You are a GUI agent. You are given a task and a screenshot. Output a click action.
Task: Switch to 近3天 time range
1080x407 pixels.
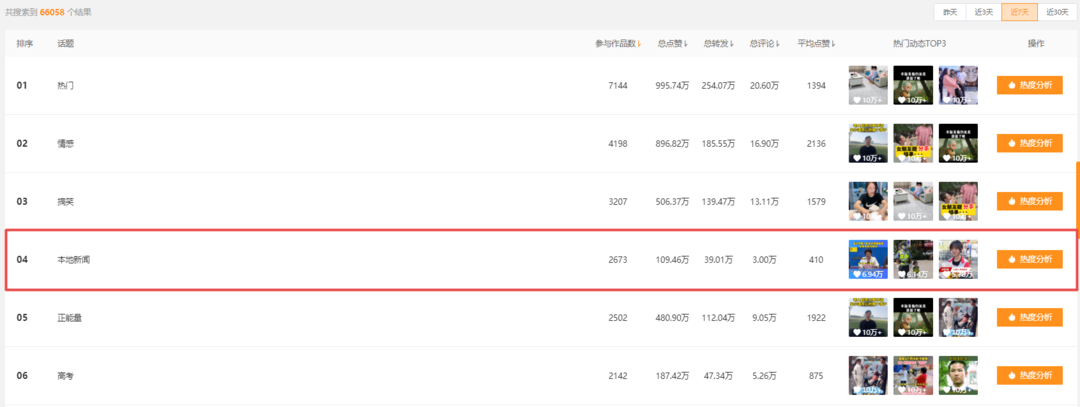984,12
